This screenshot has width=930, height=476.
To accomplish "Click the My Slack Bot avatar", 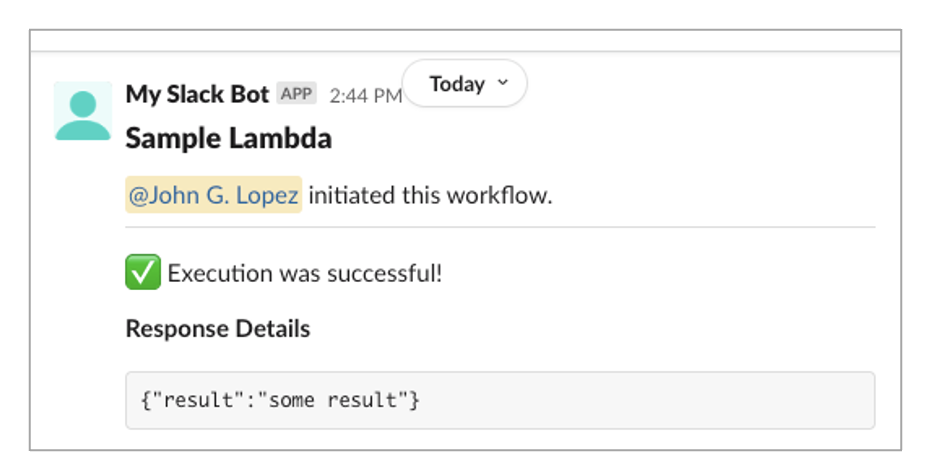I will pos(83,111).
